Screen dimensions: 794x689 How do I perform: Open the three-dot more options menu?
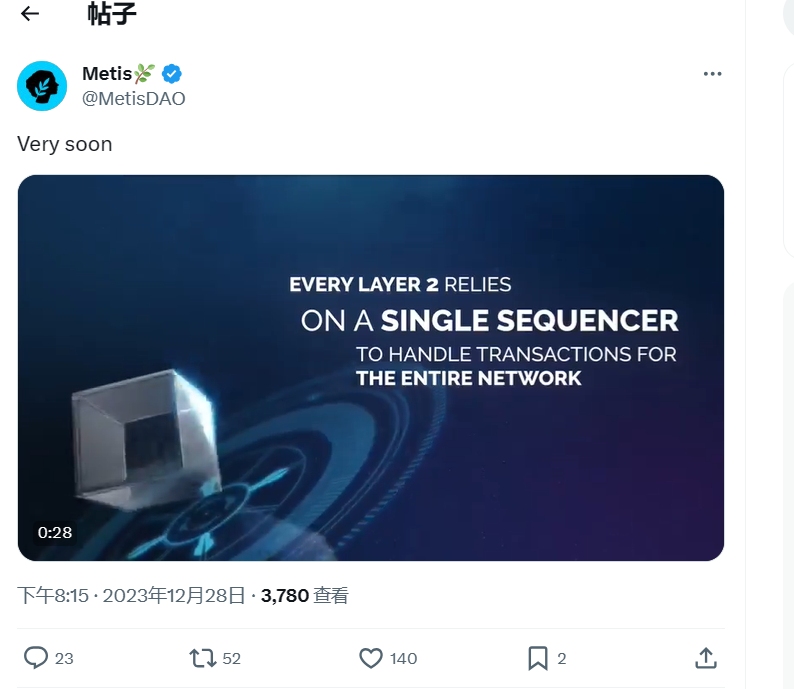(712, 74)
